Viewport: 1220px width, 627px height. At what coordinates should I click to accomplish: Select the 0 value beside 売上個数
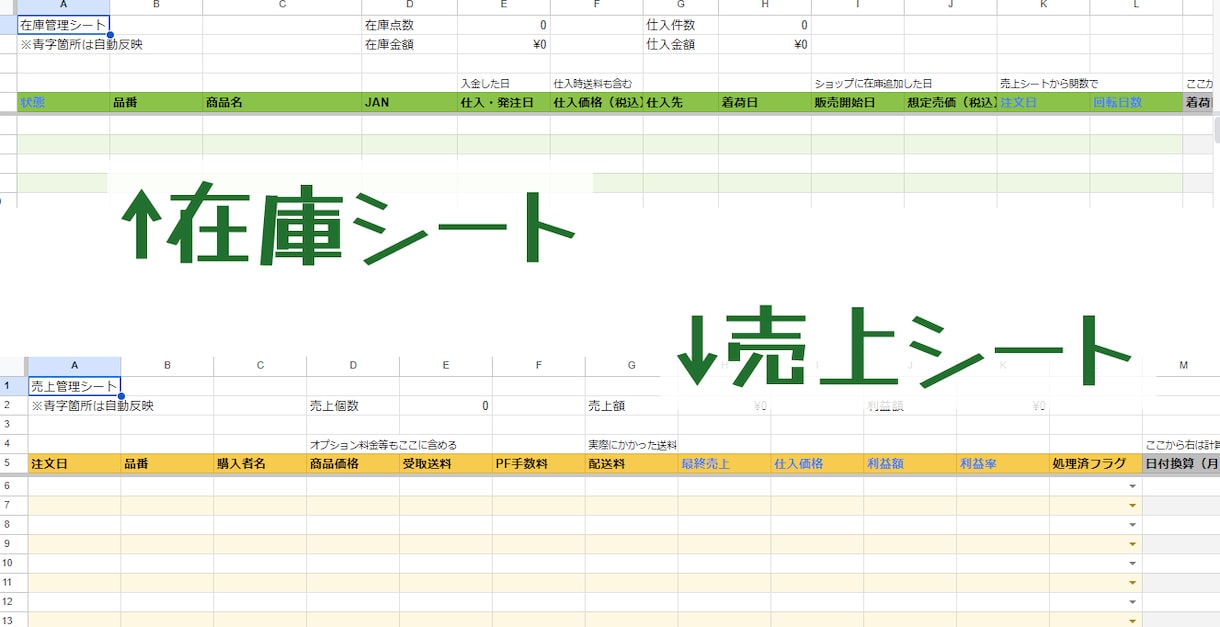pos(446,405)
